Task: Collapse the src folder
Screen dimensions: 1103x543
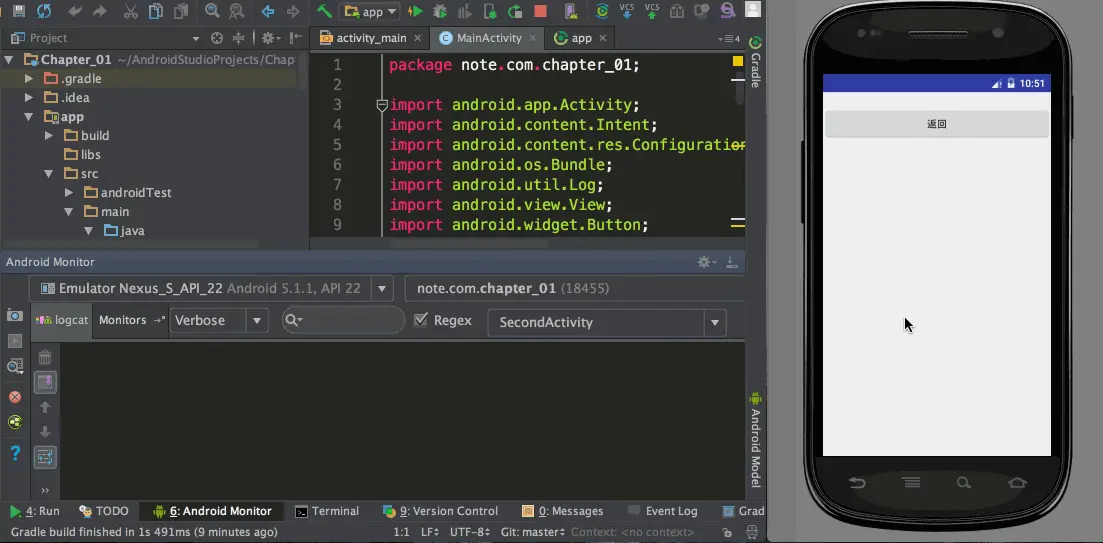Action: 49,174
